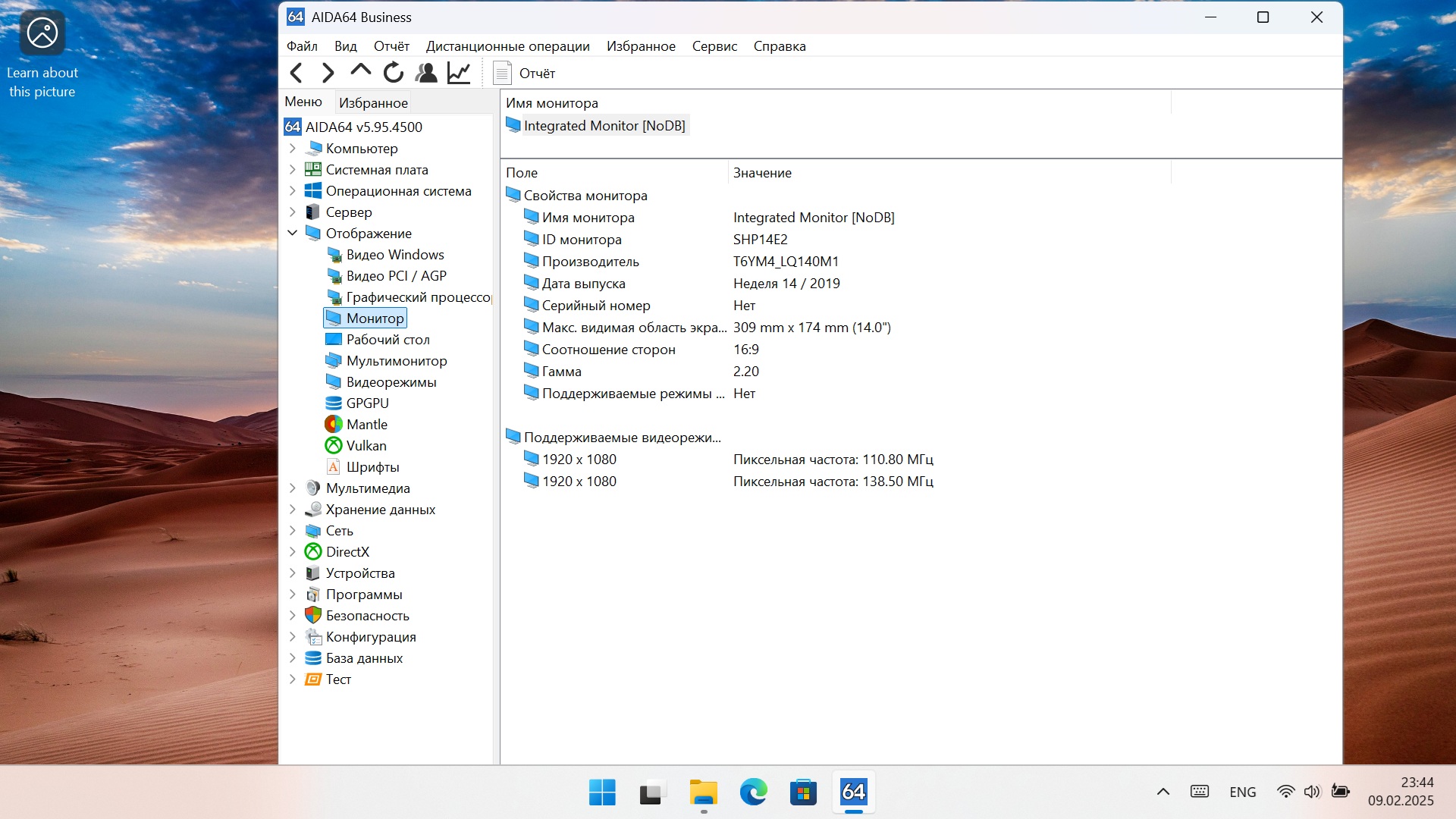Open Microsoft Edge from the taskbar
1456x819 pixels.
pos(753,792)
